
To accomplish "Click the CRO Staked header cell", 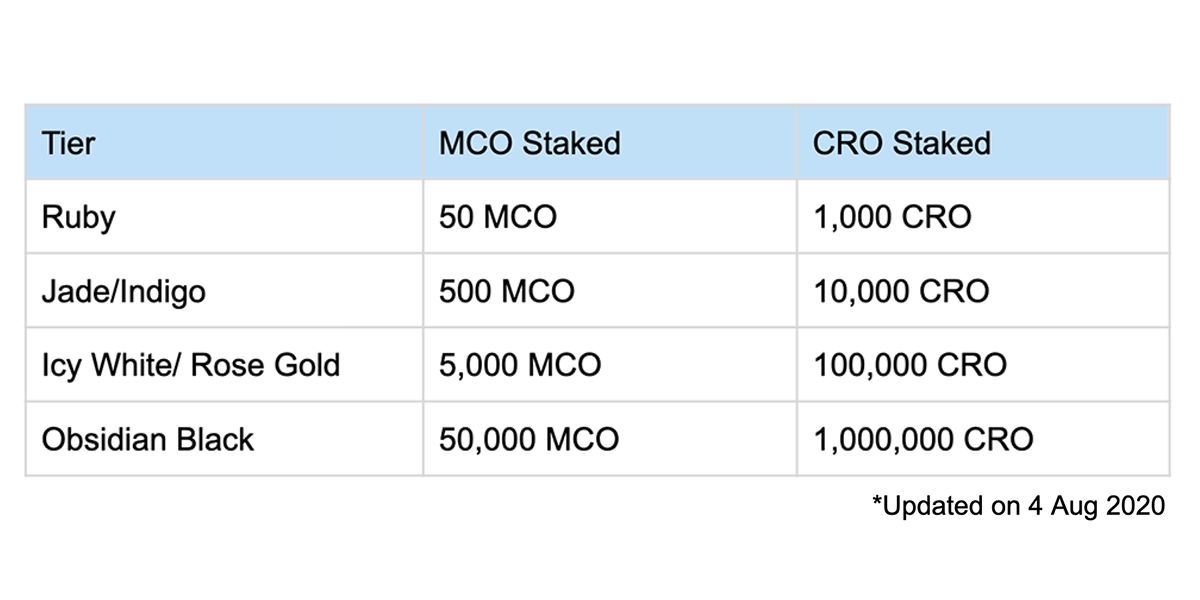I will (901, 143).
